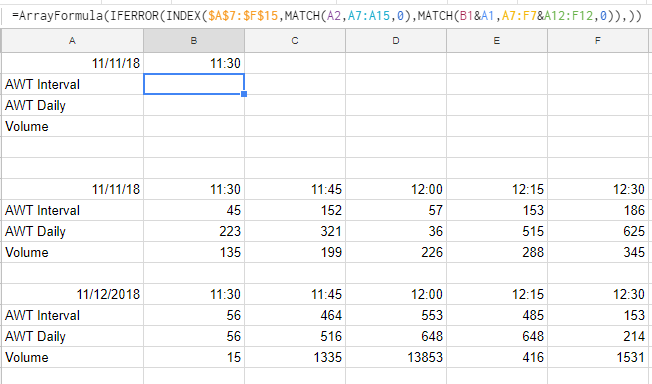Click cell with value 464
Screen dimensions: 652x384
295,315
